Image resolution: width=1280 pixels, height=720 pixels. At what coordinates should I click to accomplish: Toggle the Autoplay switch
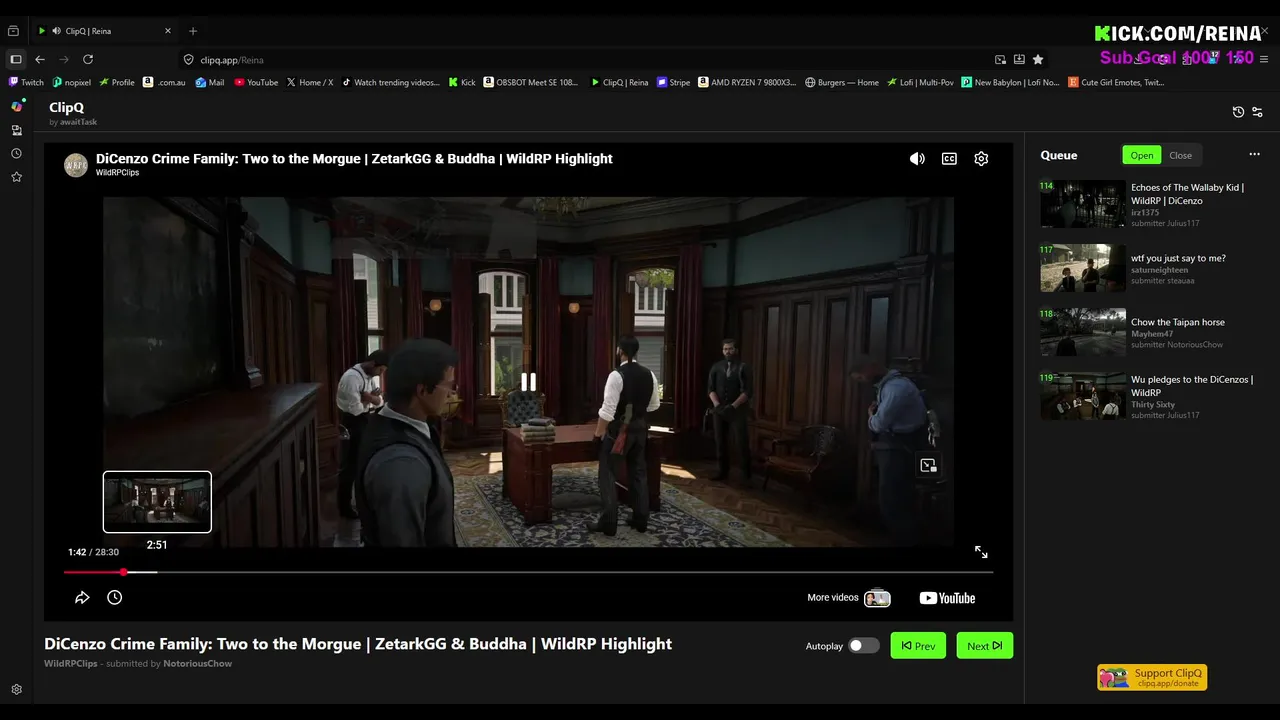coord(863,646)
